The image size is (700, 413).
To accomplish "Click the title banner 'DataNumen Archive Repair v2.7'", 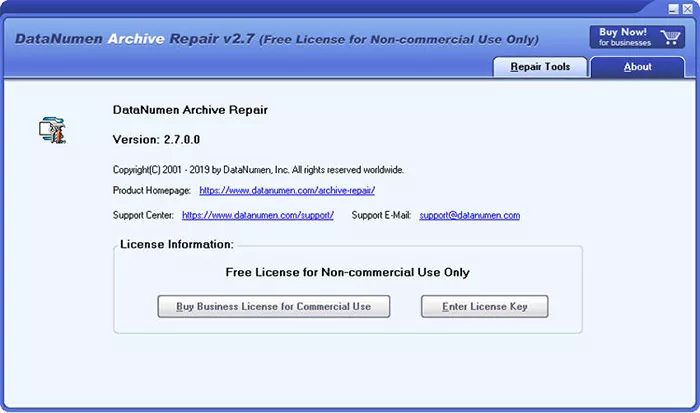I will [x=135, y=39].
